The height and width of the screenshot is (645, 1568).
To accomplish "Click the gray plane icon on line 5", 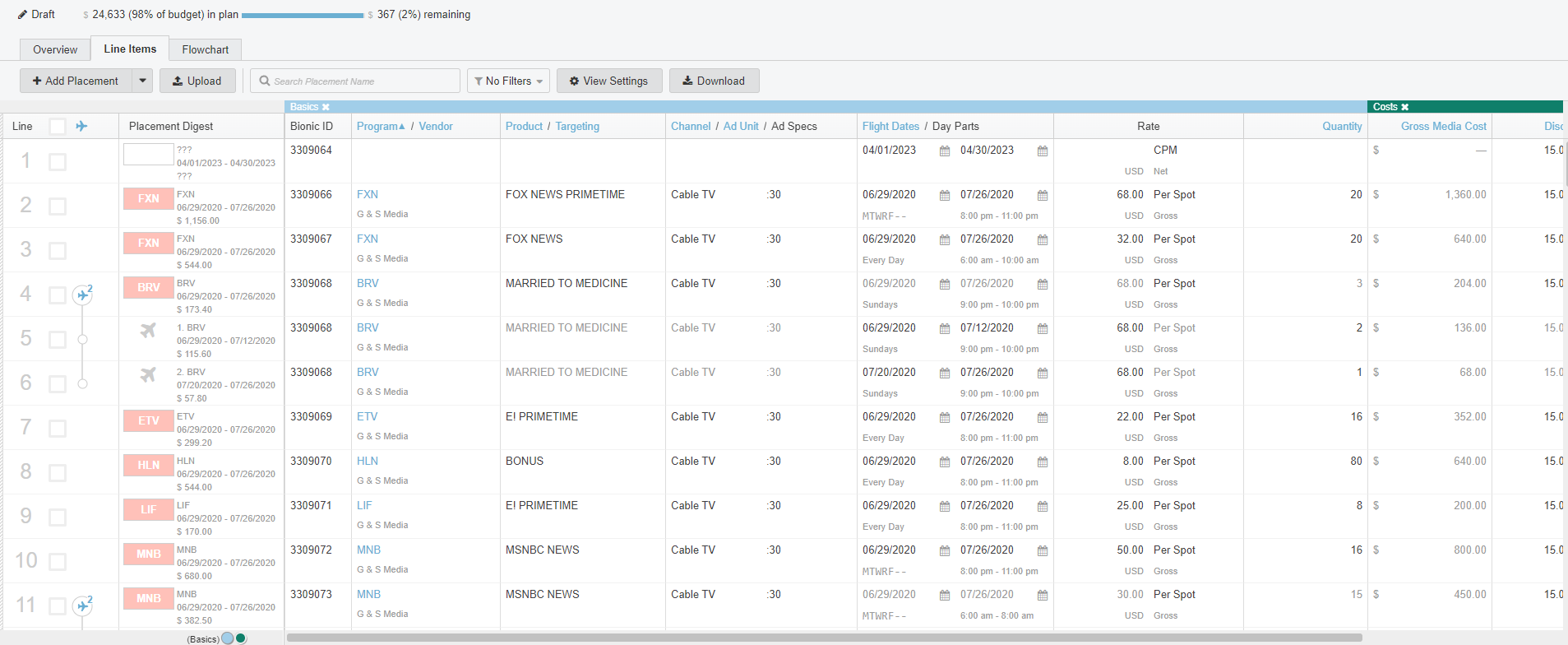I will (x=148, y=330).
